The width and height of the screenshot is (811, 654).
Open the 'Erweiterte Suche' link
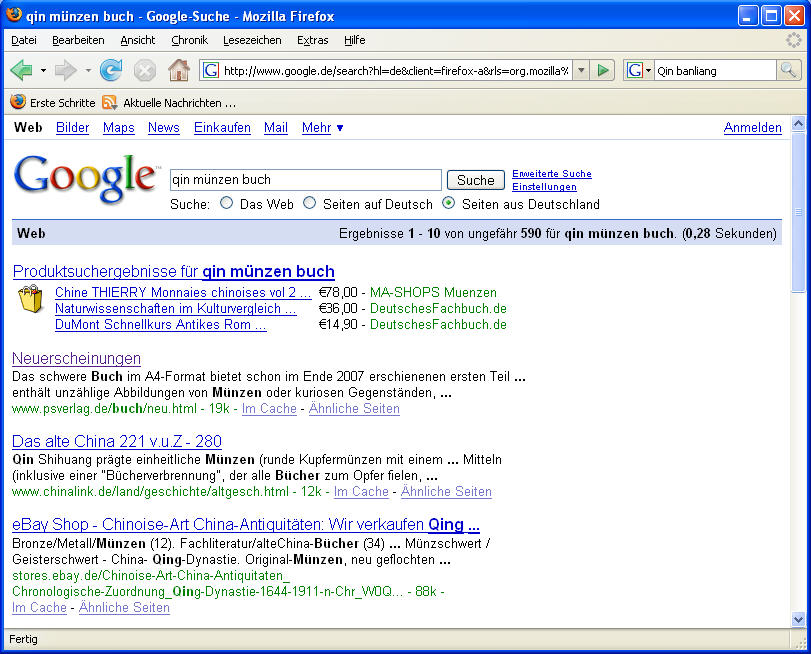[551, 174]
